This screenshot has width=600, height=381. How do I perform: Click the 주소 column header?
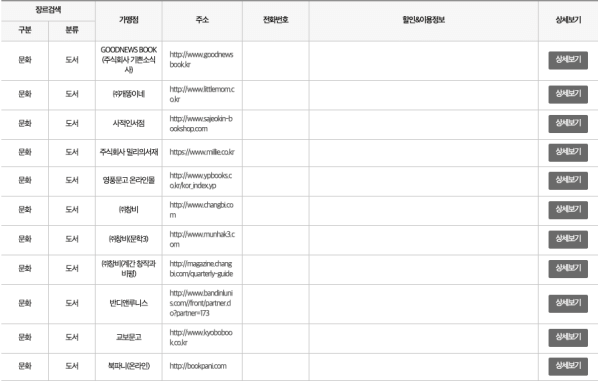[x=202, y=20]
